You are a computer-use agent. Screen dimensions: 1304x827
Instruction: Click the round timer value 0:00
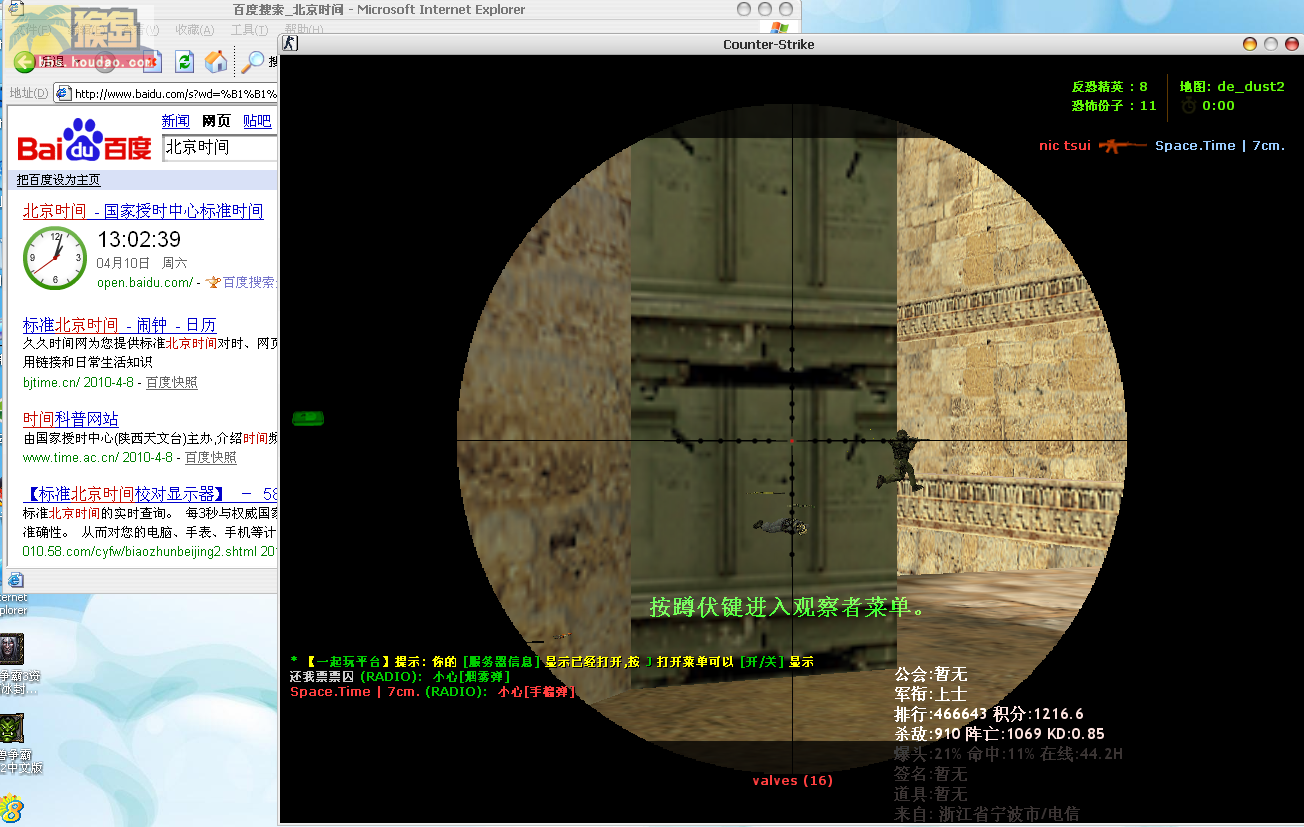[1218, 105]
